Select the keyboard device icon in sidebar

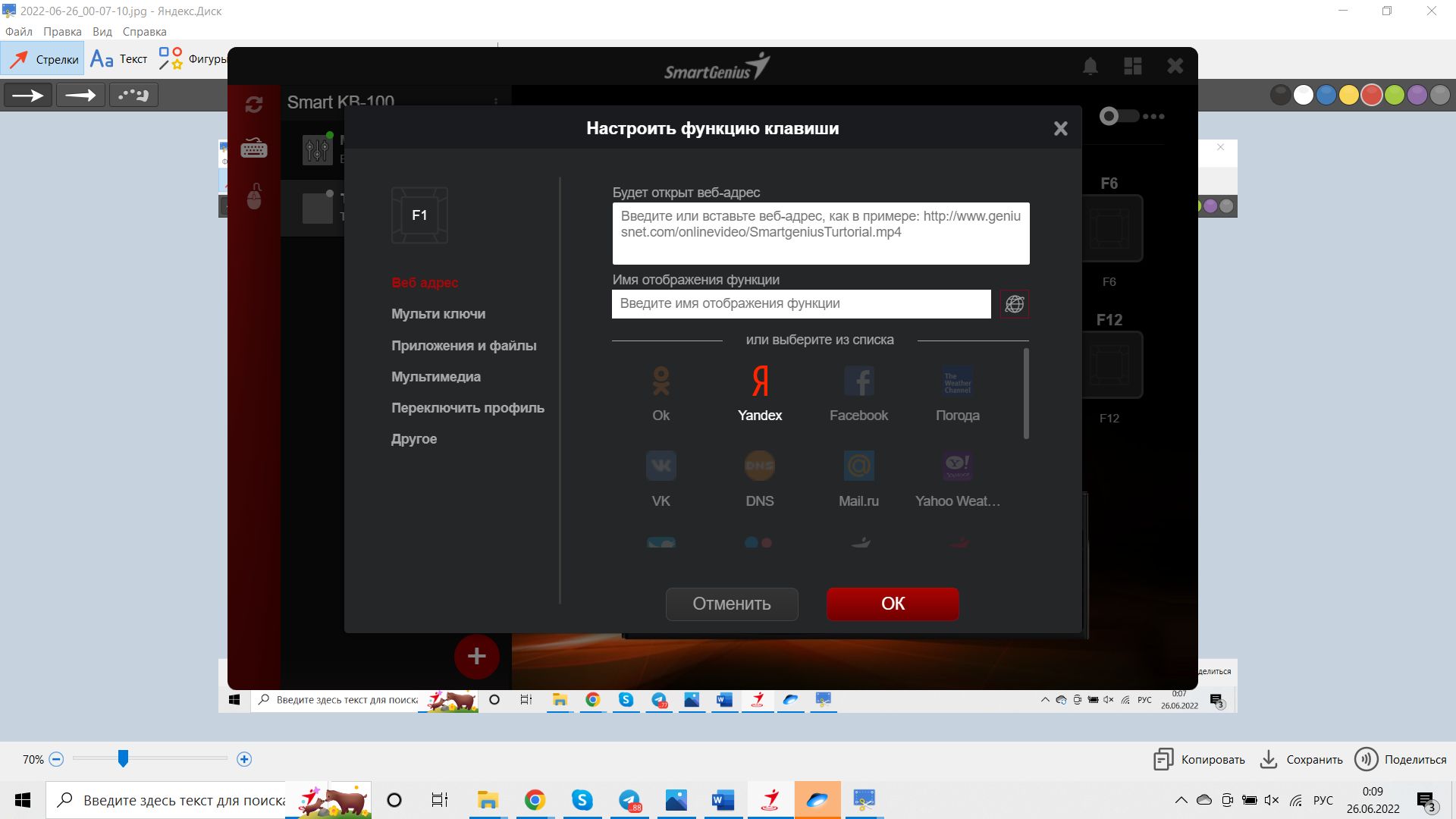tap(254, 149)
